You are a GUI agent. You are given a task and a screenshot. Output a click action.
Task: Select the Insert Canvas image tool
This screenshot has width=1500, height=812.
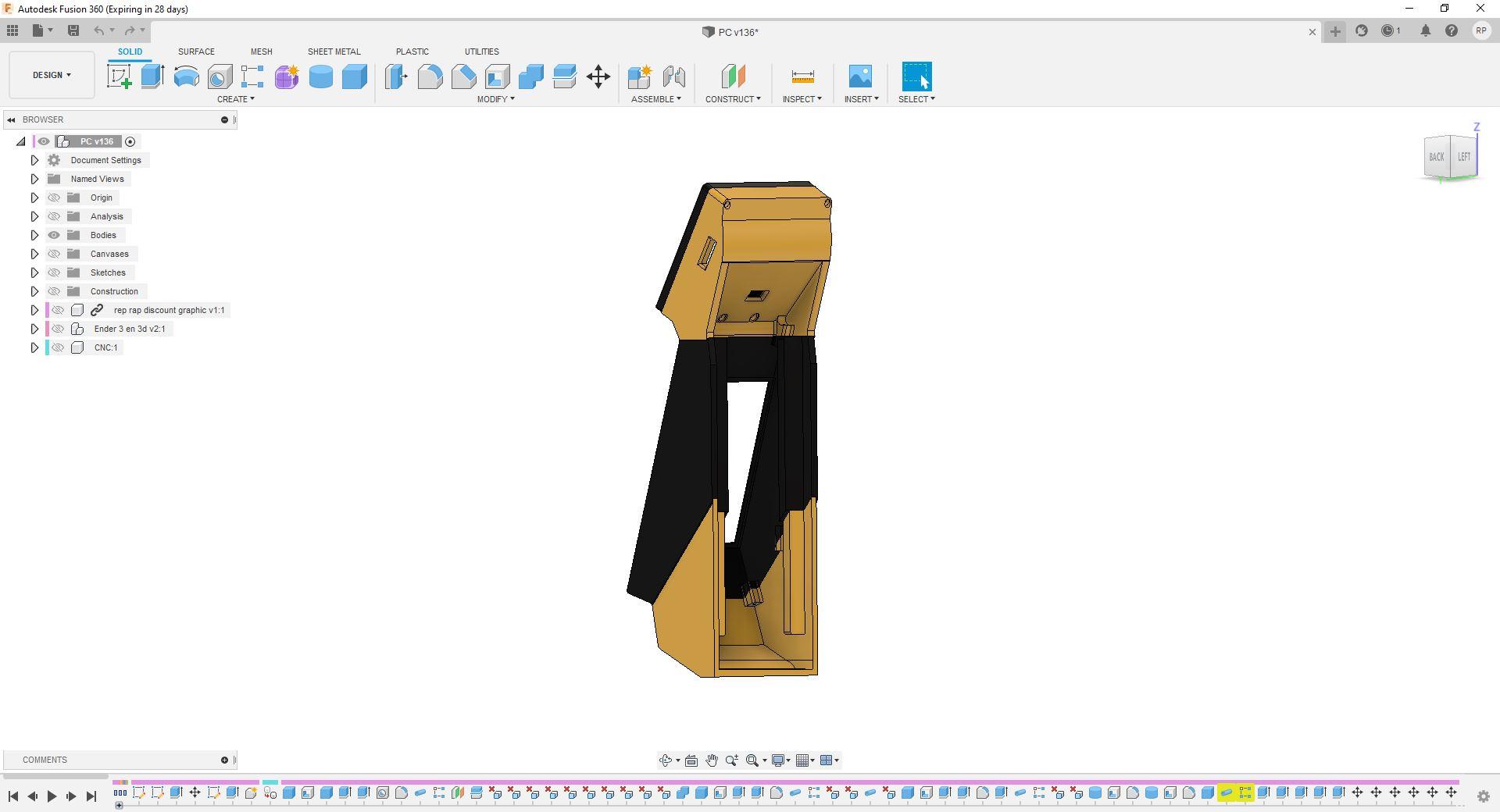[x=860, y=77]
